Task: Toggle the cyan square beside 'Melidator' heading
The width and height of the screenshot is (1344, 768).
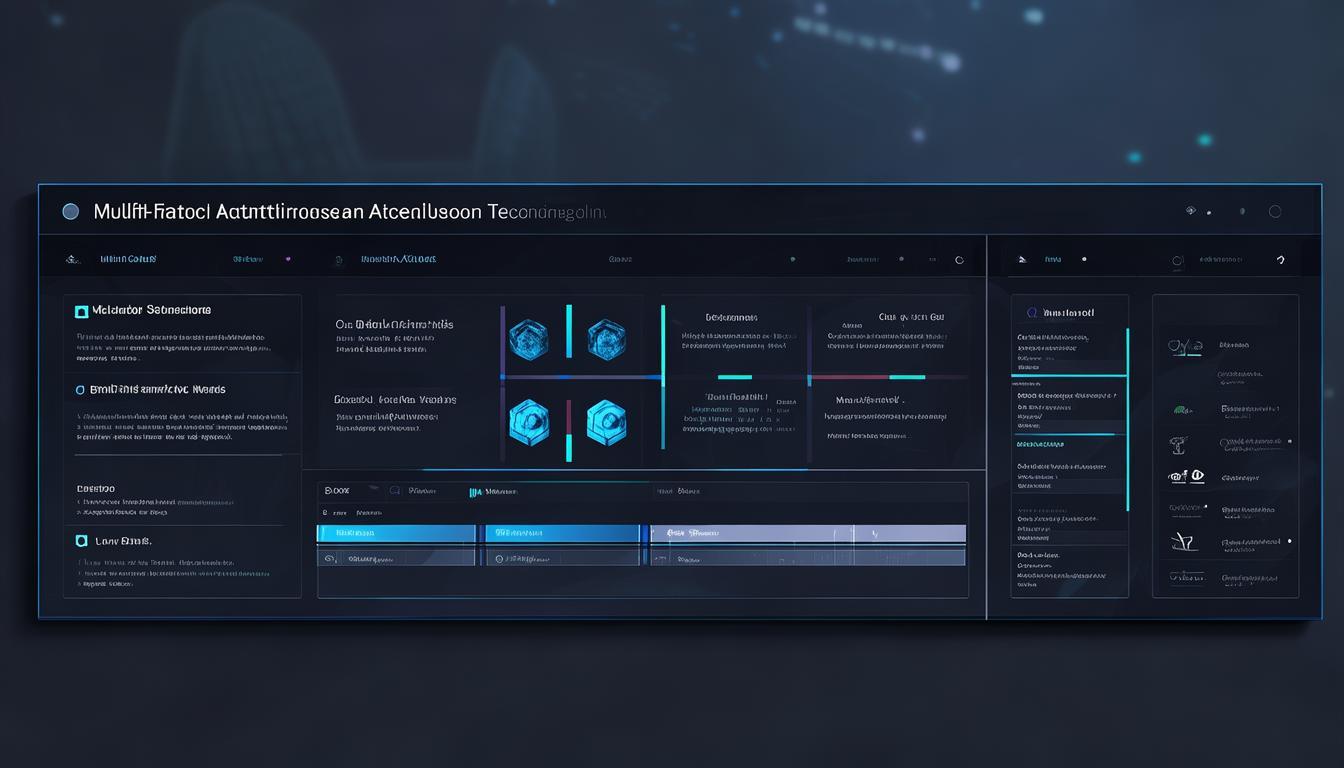Action: click(82, 311)
